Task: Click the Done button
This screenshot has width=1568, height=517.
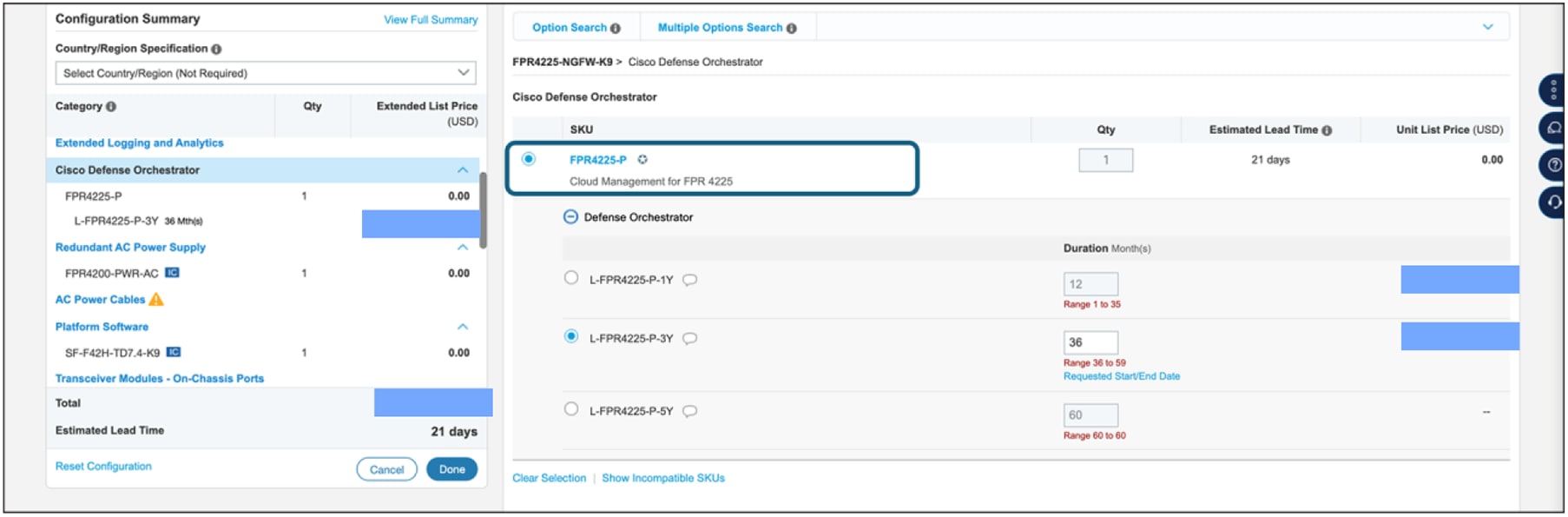Action: 451,470
